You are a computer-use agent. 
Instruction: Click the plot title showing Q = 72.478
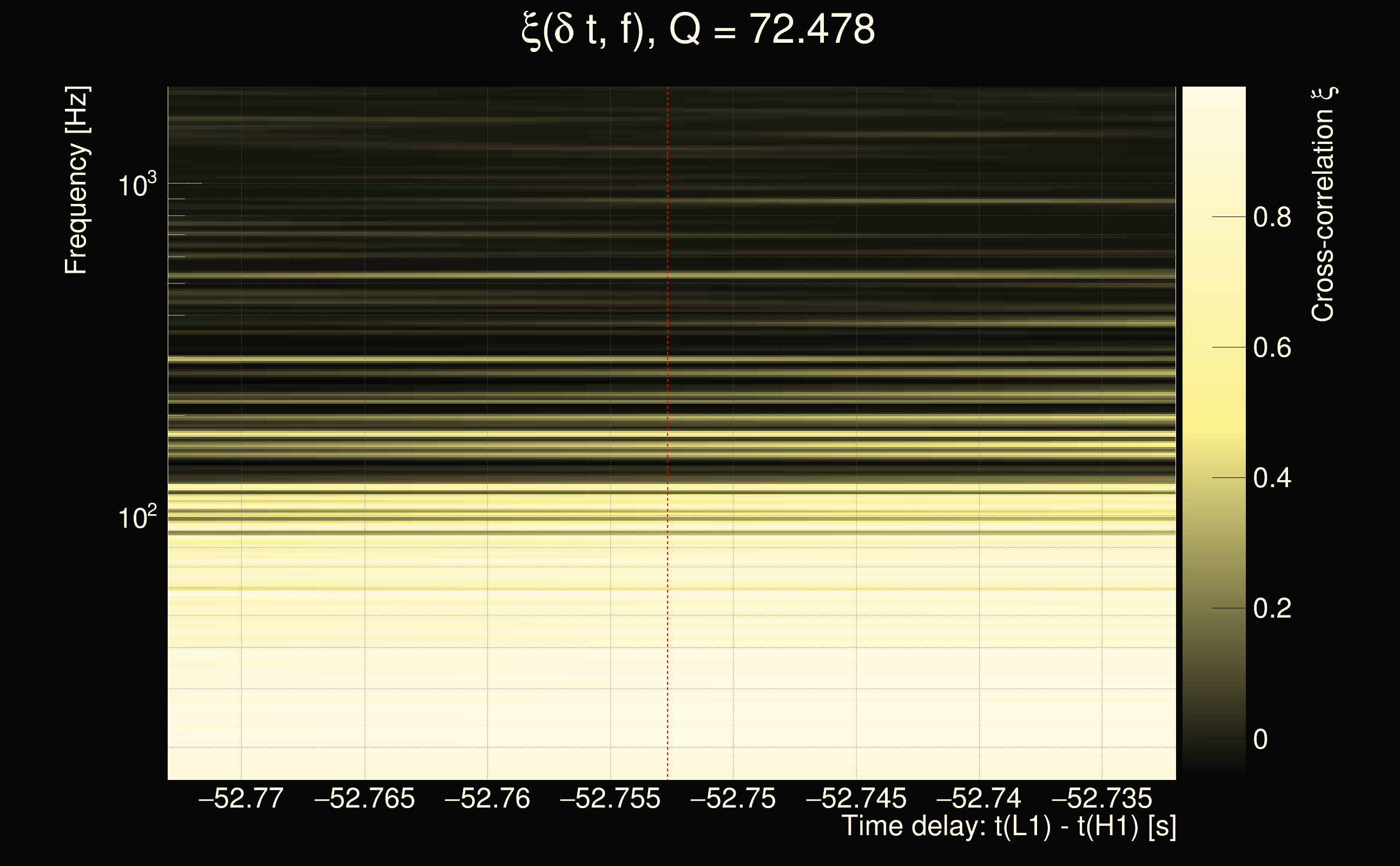pos(698,30)
